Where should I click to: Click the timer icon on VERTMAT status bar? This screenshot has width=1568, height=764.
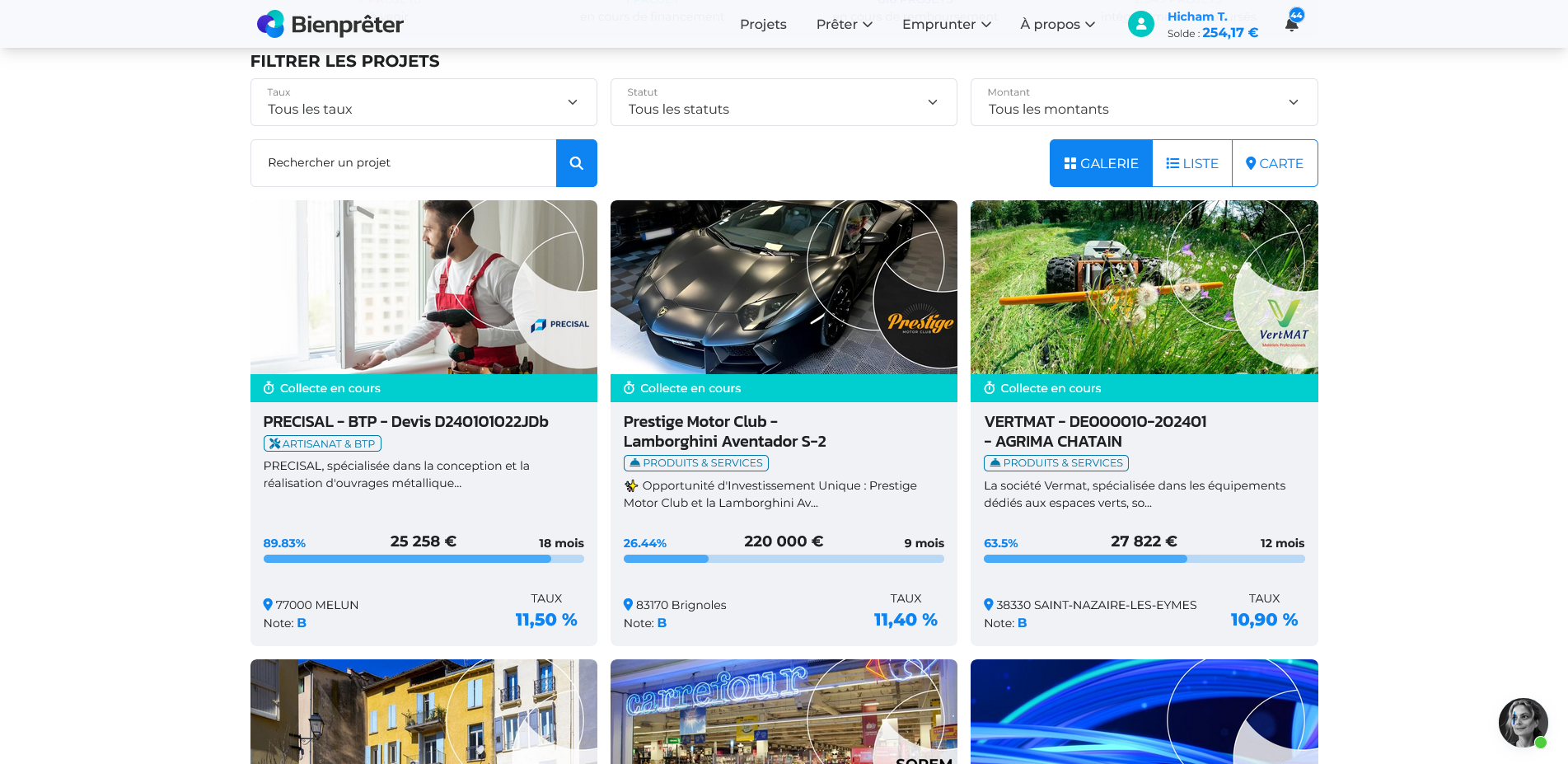pyautogui.click(x=990, y=388)
